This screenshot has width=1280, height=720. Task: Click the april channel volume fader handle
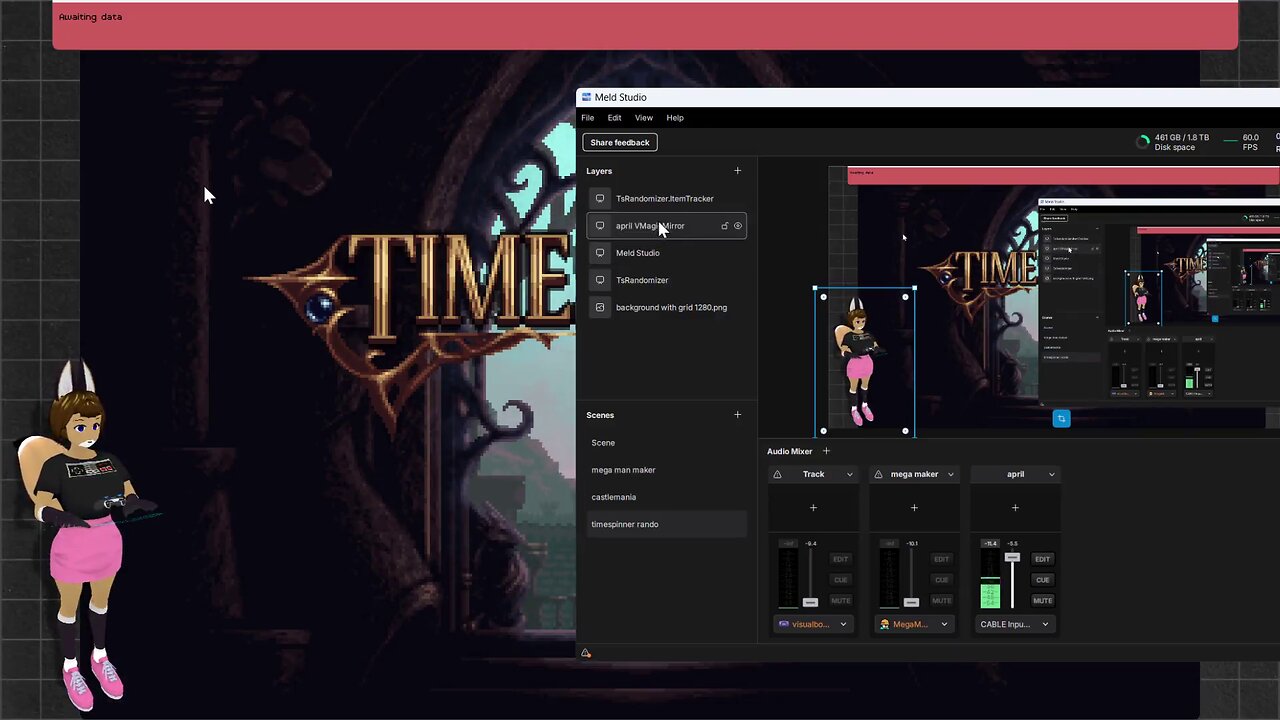pyautogui.click(x=1012, y=557)
